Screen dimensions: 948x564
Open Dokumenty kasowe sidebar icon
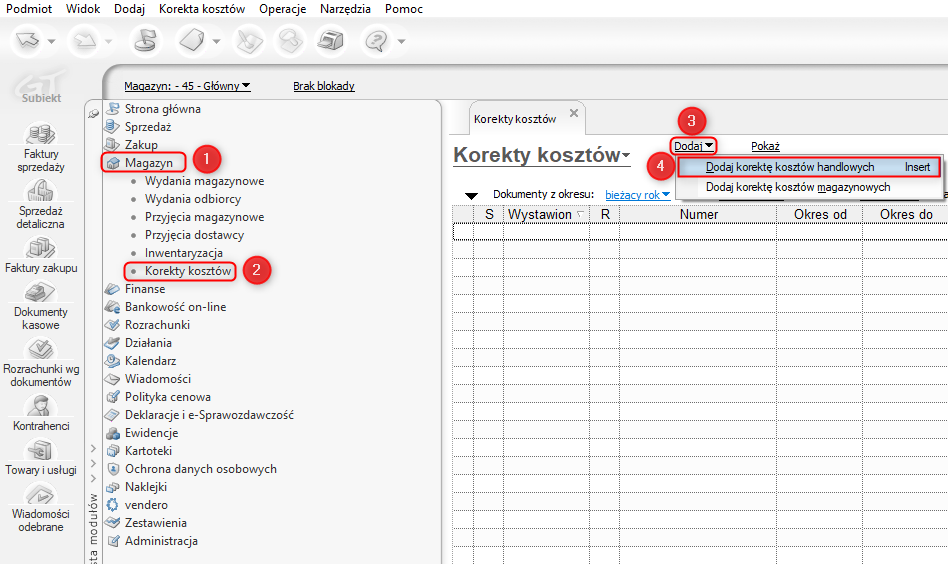pos(41,306)
